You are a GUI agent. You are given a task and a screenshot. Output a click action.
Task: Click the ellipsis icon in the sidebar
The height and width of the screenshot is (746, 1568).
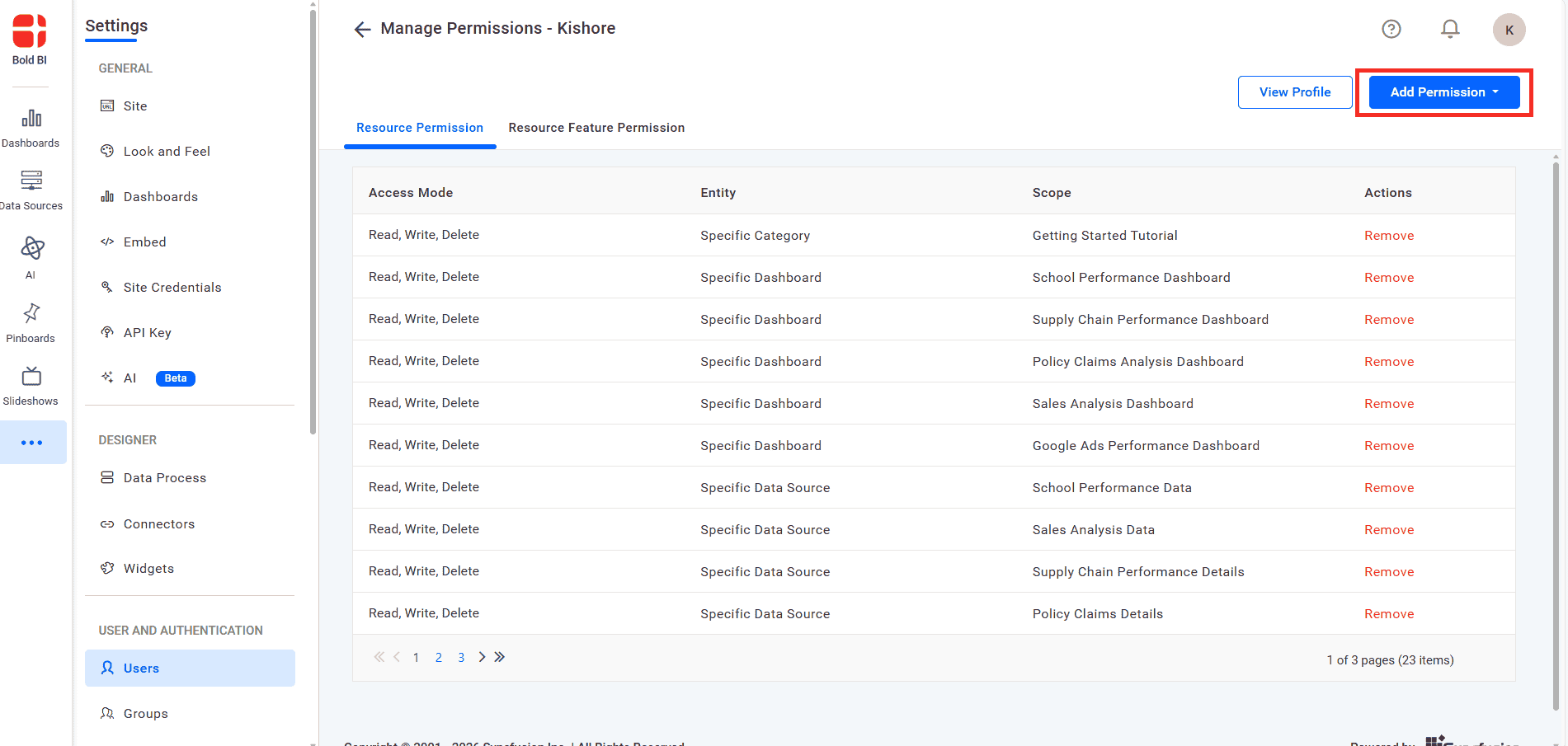(33, 442)
